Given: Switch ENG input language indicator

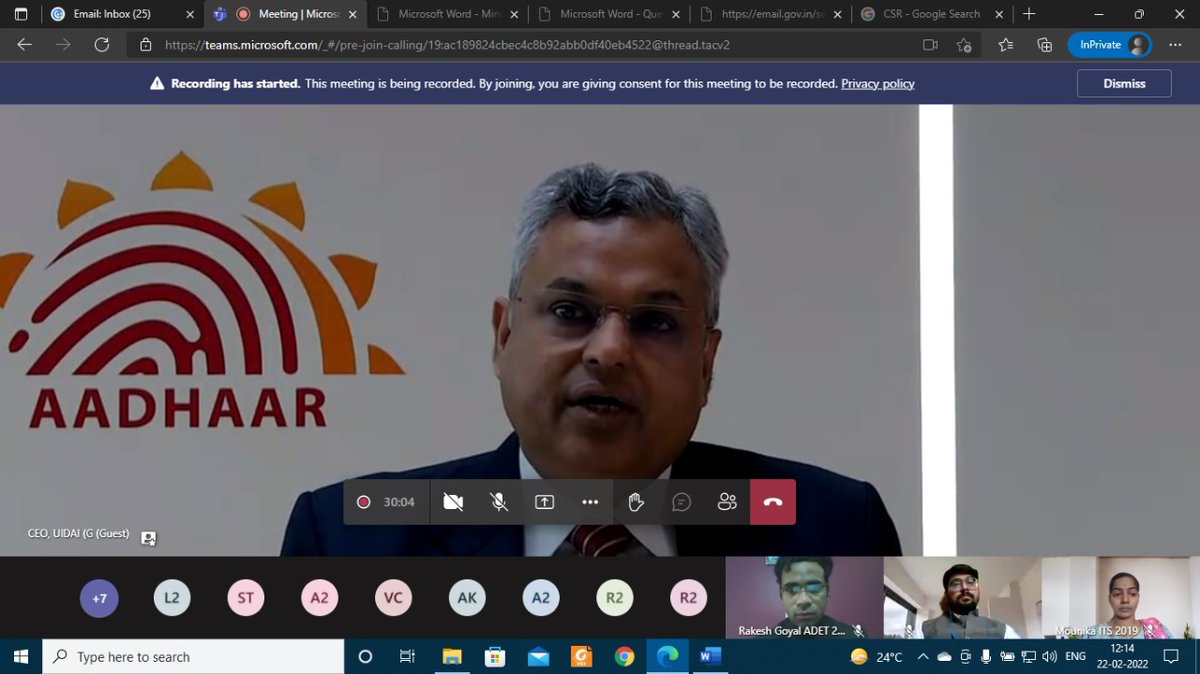Looking at the screenshot, I should tap(1076, 657).
